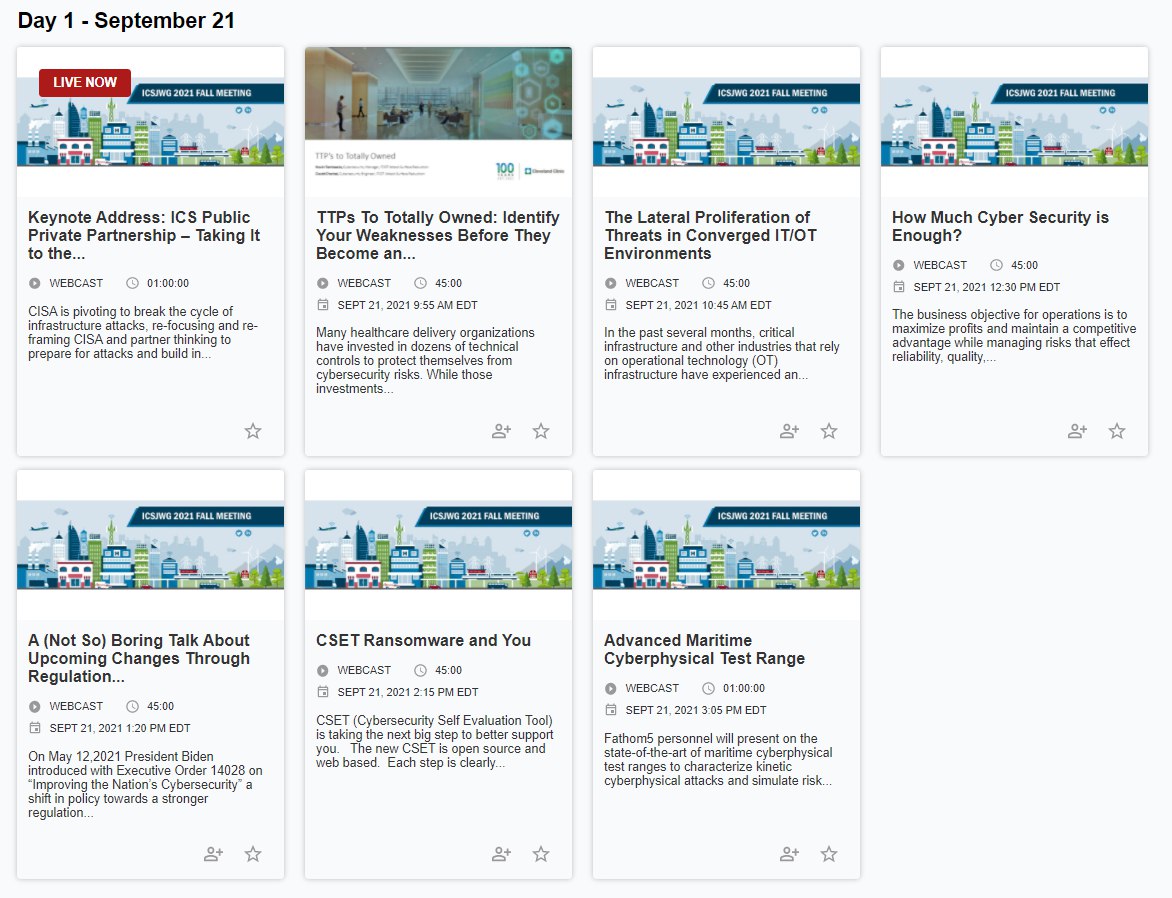Star the CSET Ransomware and You session
Image resolution: width=1172 pixels, height=898 pixels.
[540, 854]
